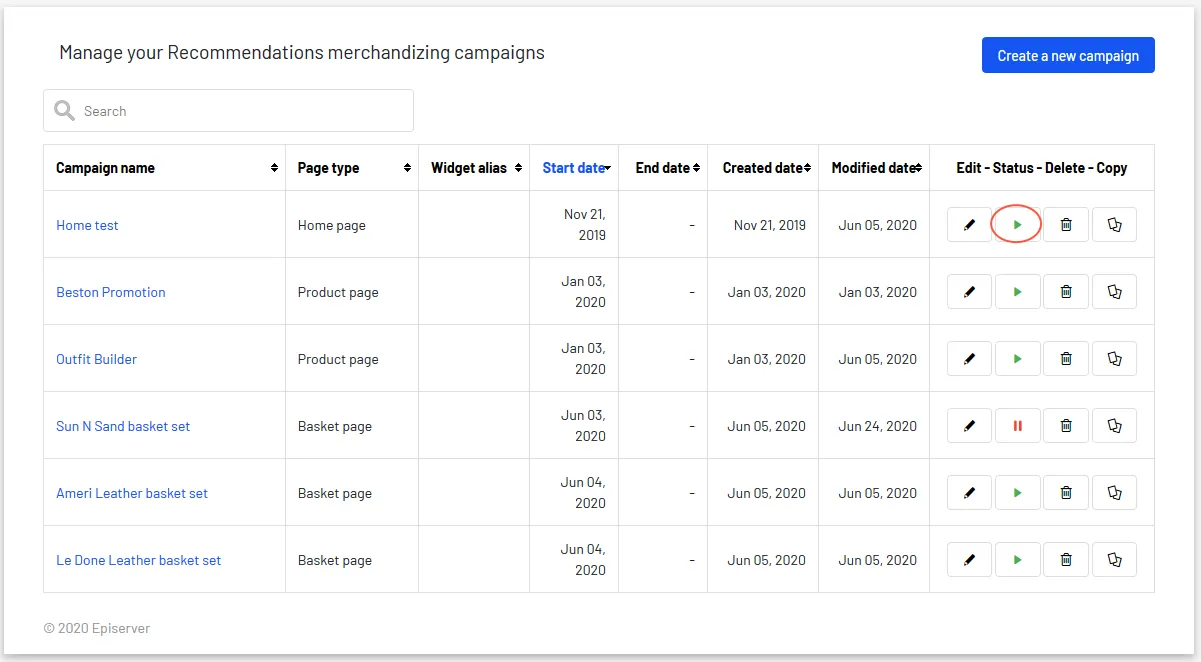Sort by Modified date column

pos(874,168)
